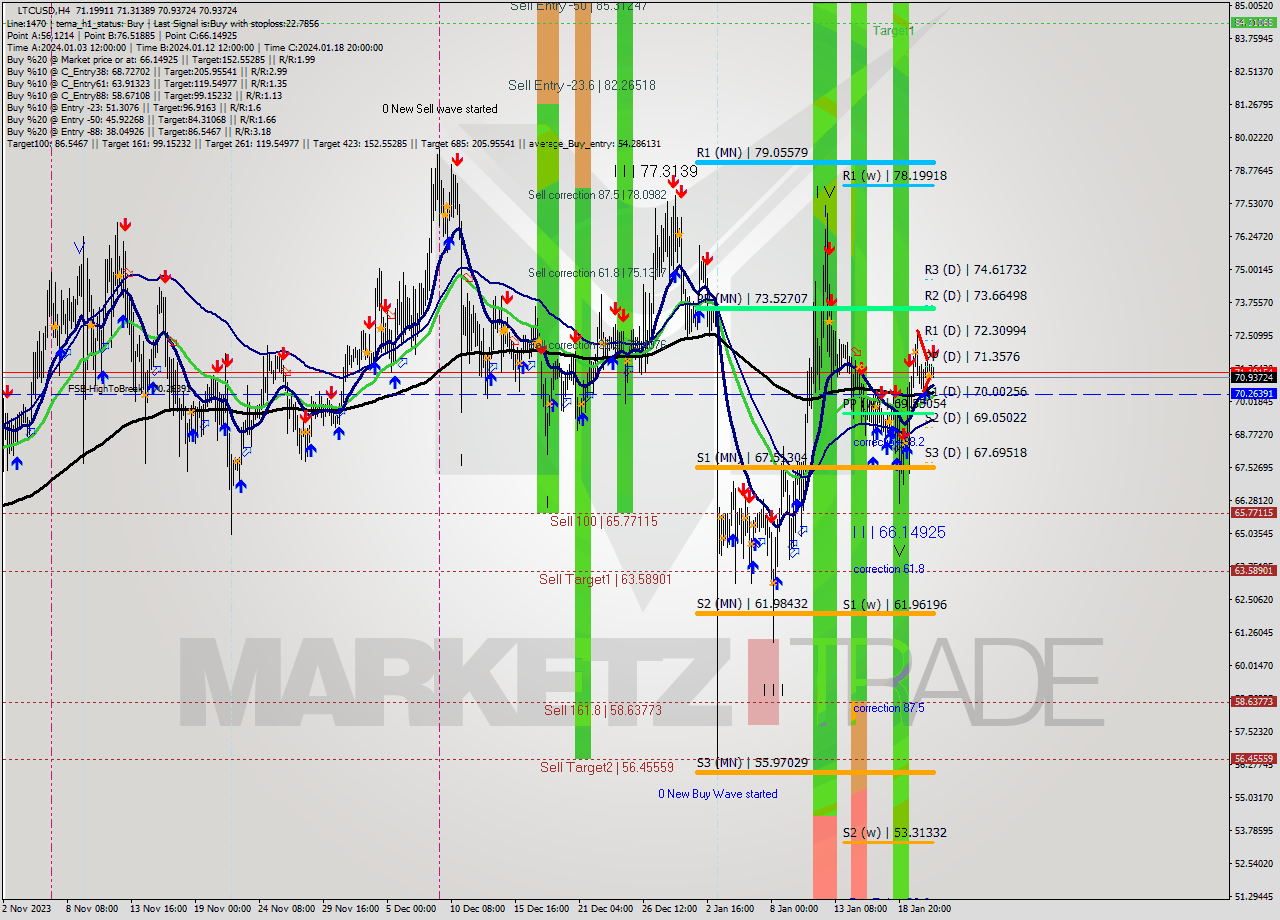Select the blue dashed line at 70.26391

[600, 393]
